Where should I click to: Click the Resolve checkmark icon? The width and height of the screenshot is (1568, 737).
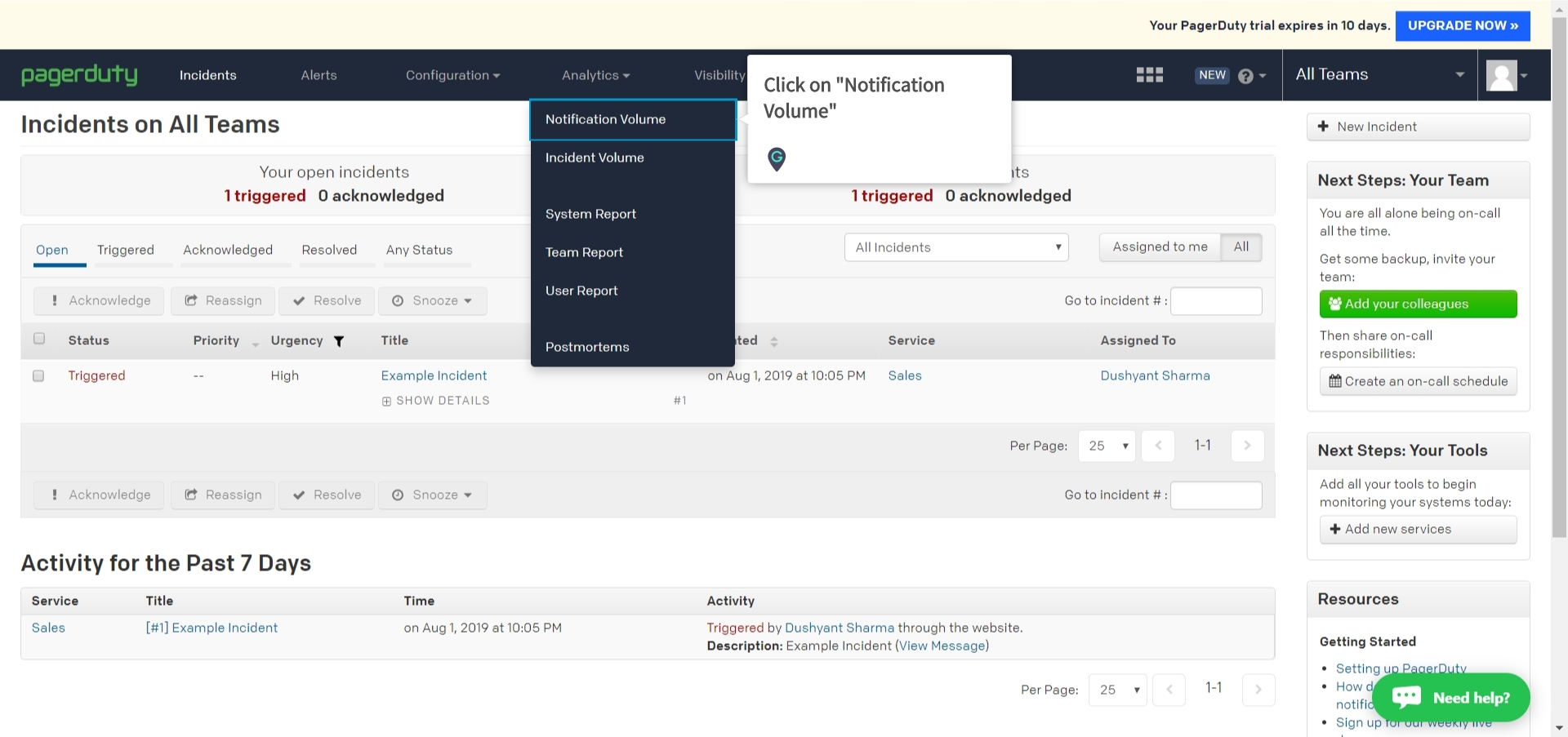pyautogui.click(x=300, y=300)
